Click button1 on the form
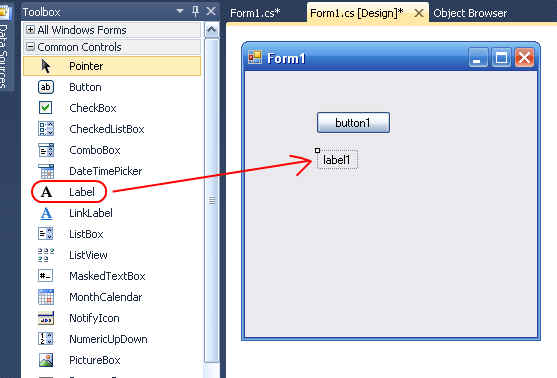Screen dimensions: 557x378 (x=353, y=123)
